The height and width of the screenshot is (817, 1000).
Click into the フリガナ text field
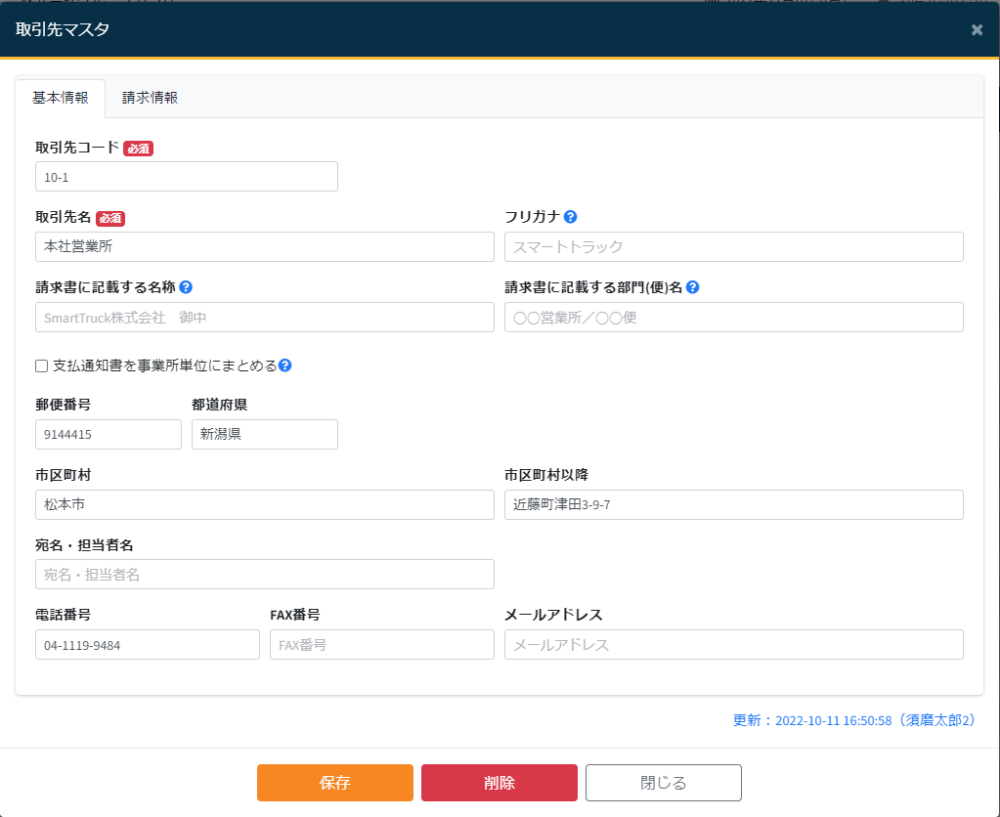pos(733,247)
